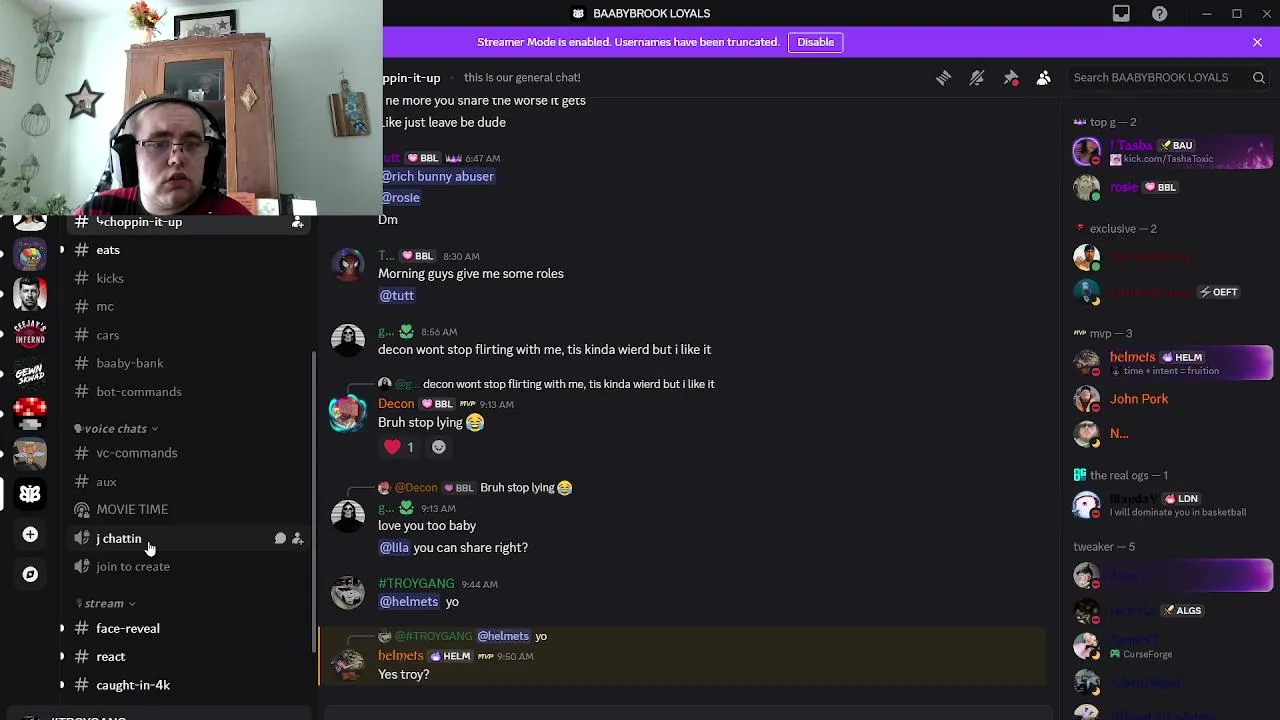This screenshot has height=720, width=1280.
Task: Open the Threads icon in channel header
Action: (x=943, y=78)
